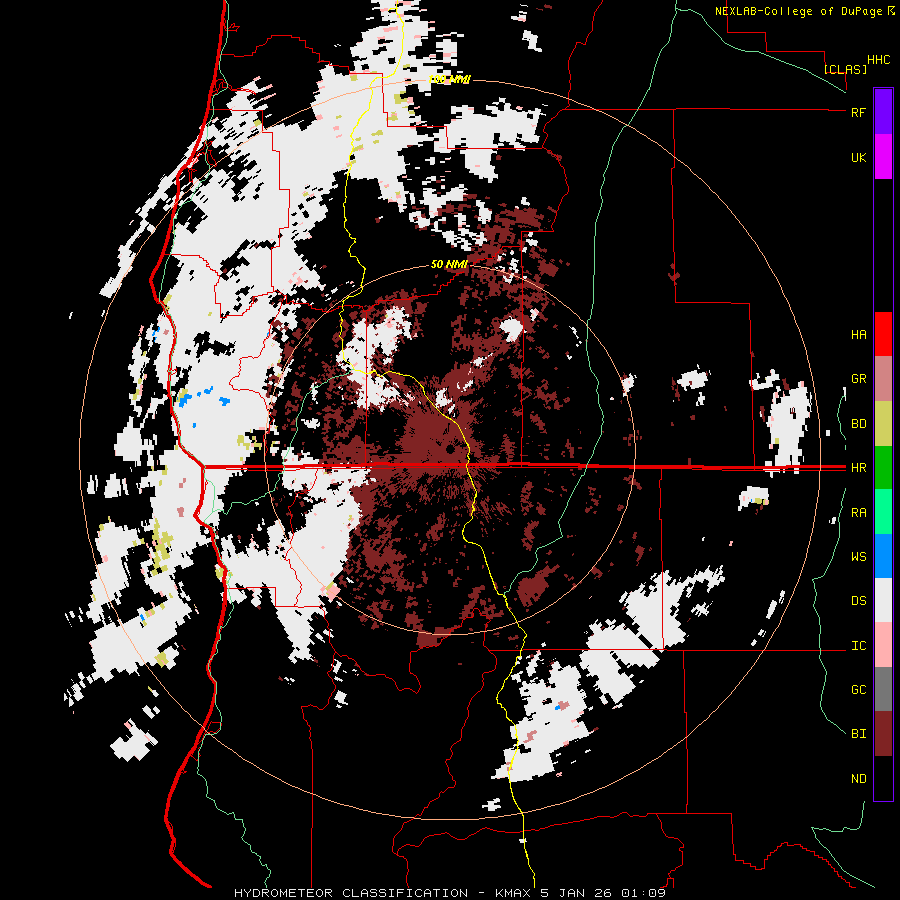Screen dimensions: 900x900
Task: Click the 'ND' legend label
Action: click(858, 779)
